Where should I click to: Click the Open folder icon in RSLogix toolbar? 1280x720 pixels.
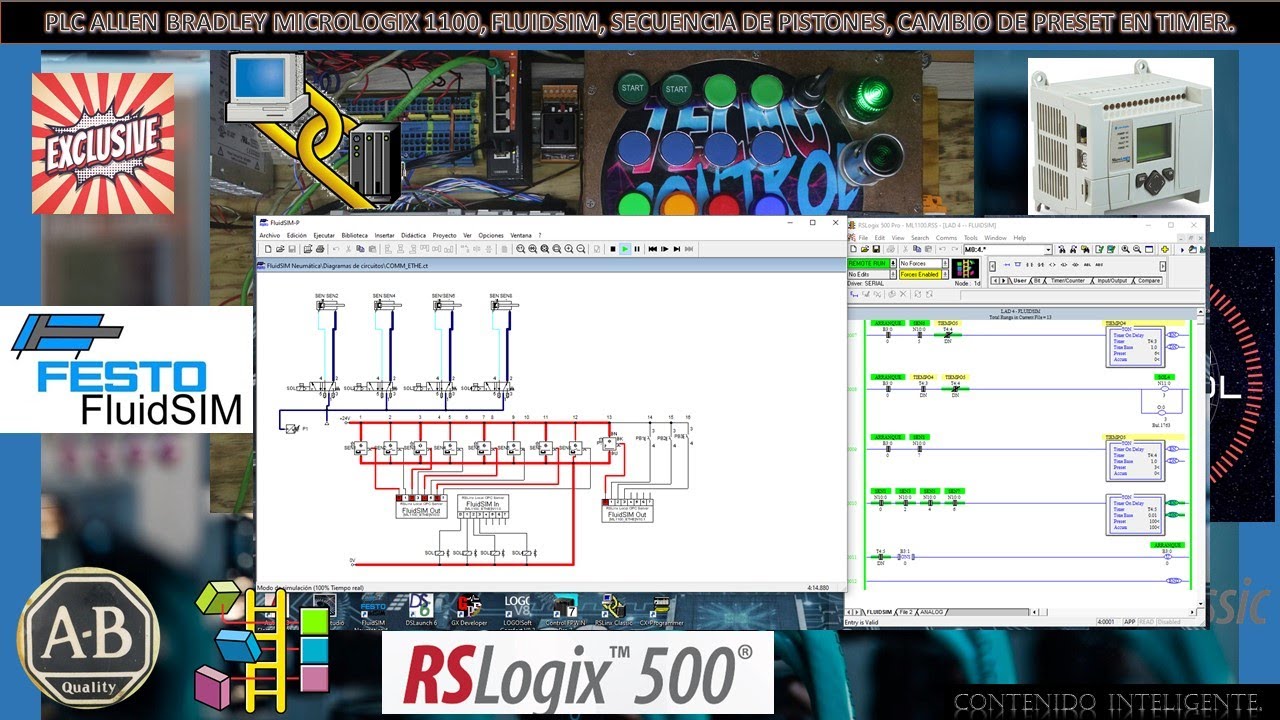865,249
